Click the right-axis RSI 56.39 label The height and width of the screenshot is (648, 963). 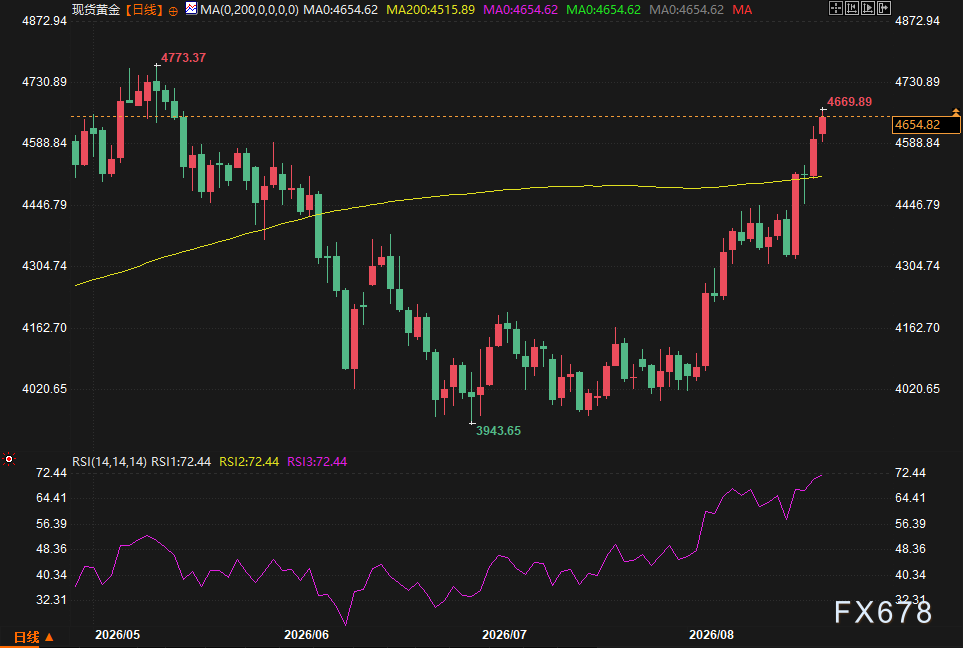pos(910,523)
